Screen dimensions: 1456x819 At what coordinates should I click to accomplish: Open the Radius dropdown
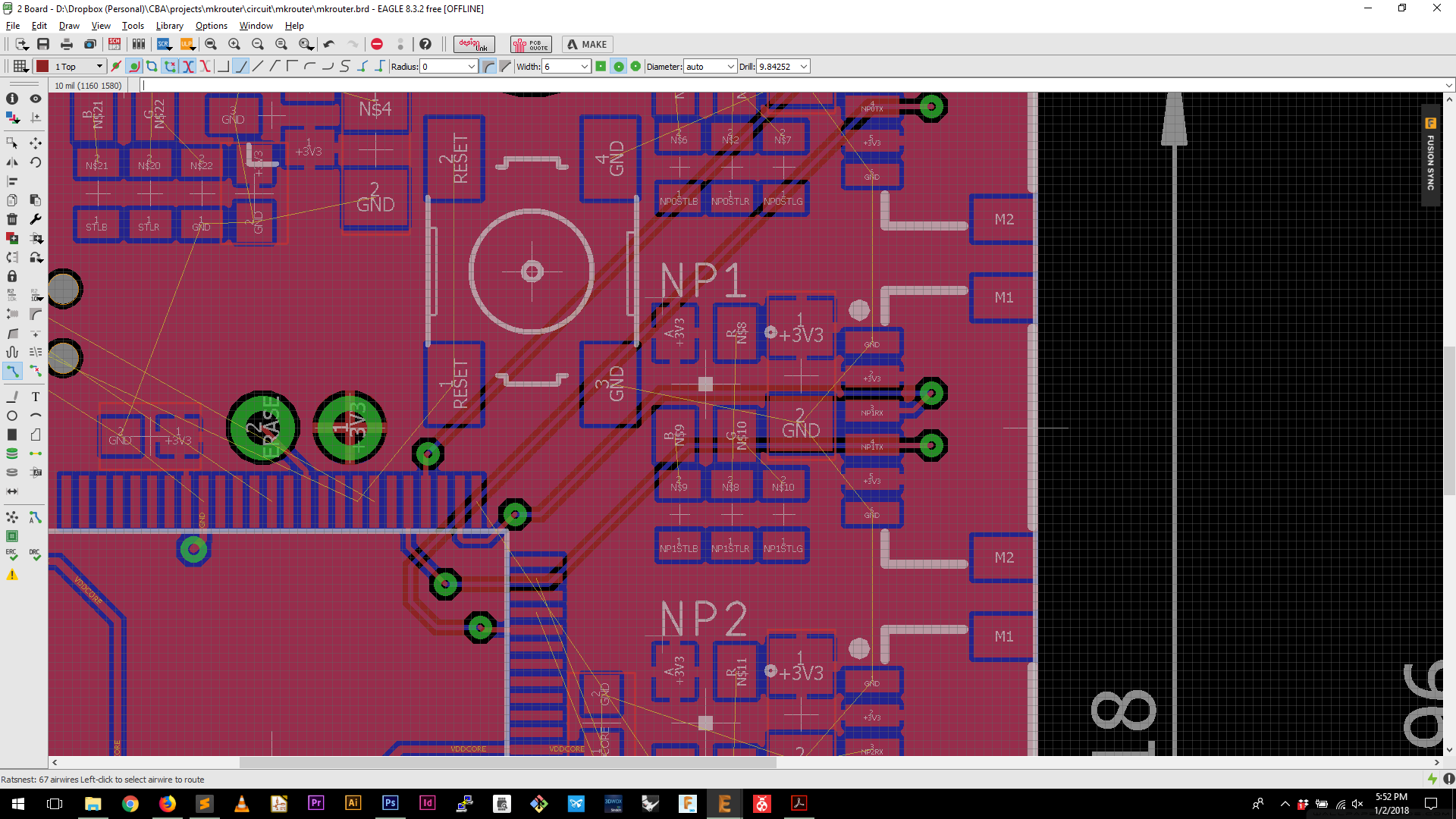[472, 67]
